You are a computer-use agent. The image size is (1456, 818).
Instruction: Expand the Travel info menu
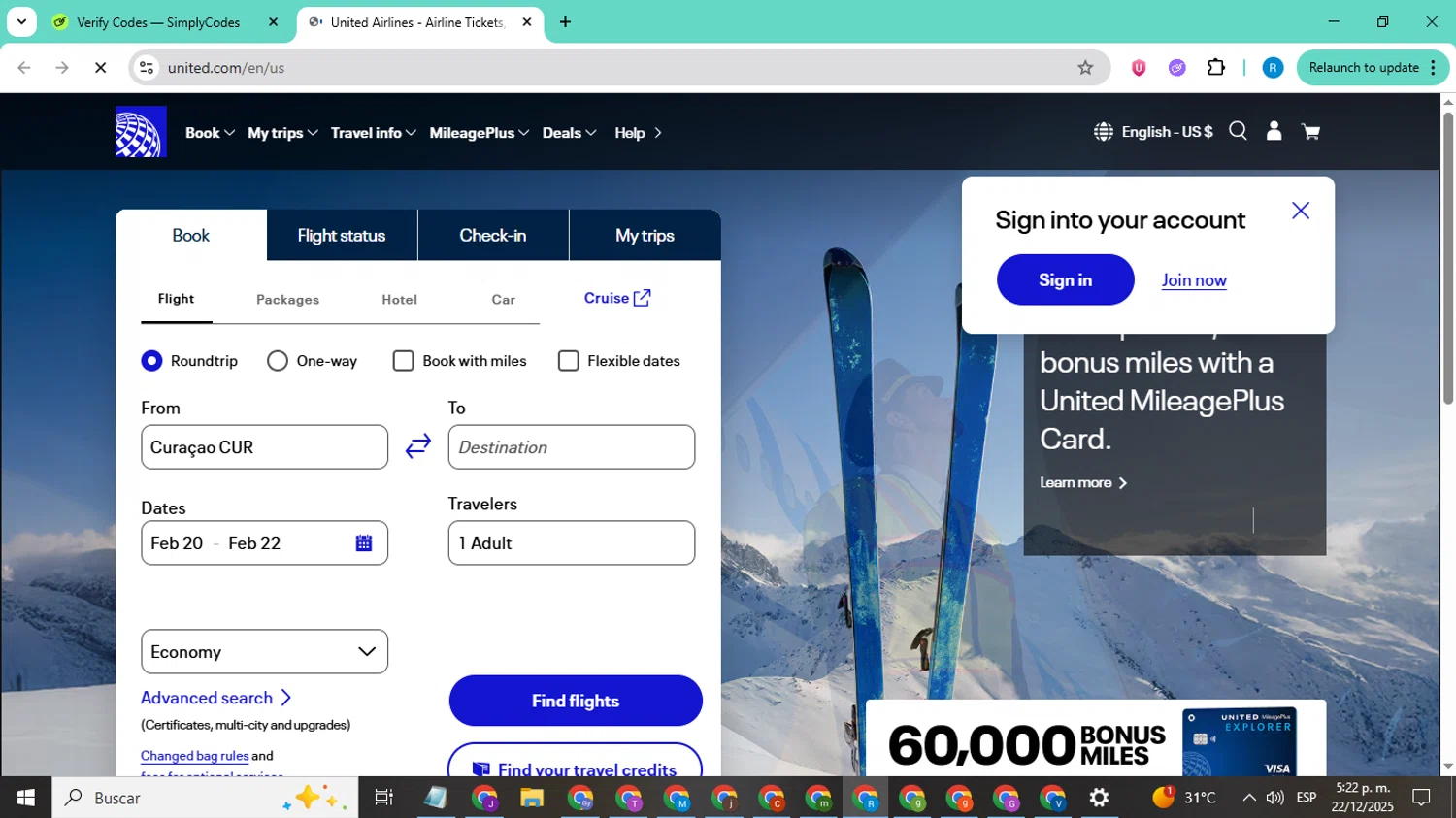[x=374, y=133]
